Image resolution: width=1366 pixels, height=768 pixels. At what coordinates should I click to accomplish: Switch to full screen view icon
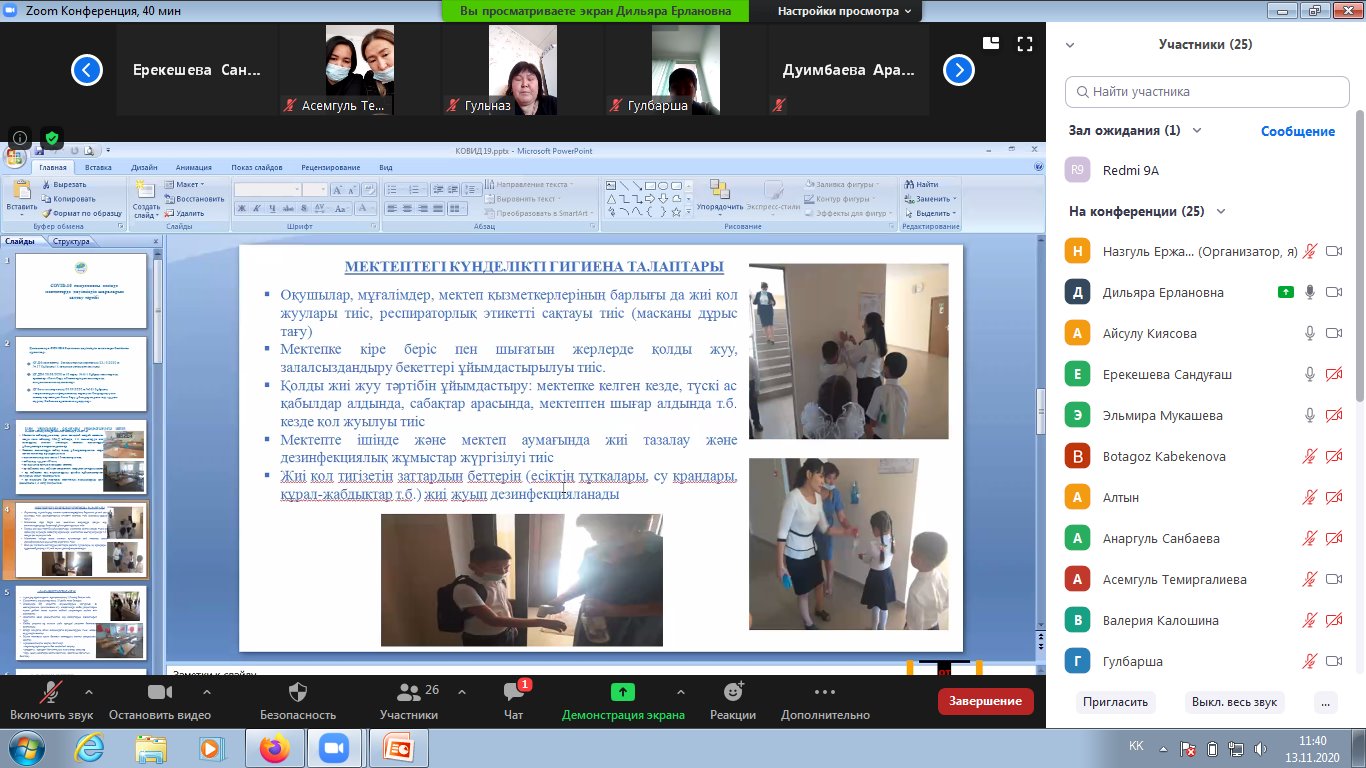(1024, 44)
